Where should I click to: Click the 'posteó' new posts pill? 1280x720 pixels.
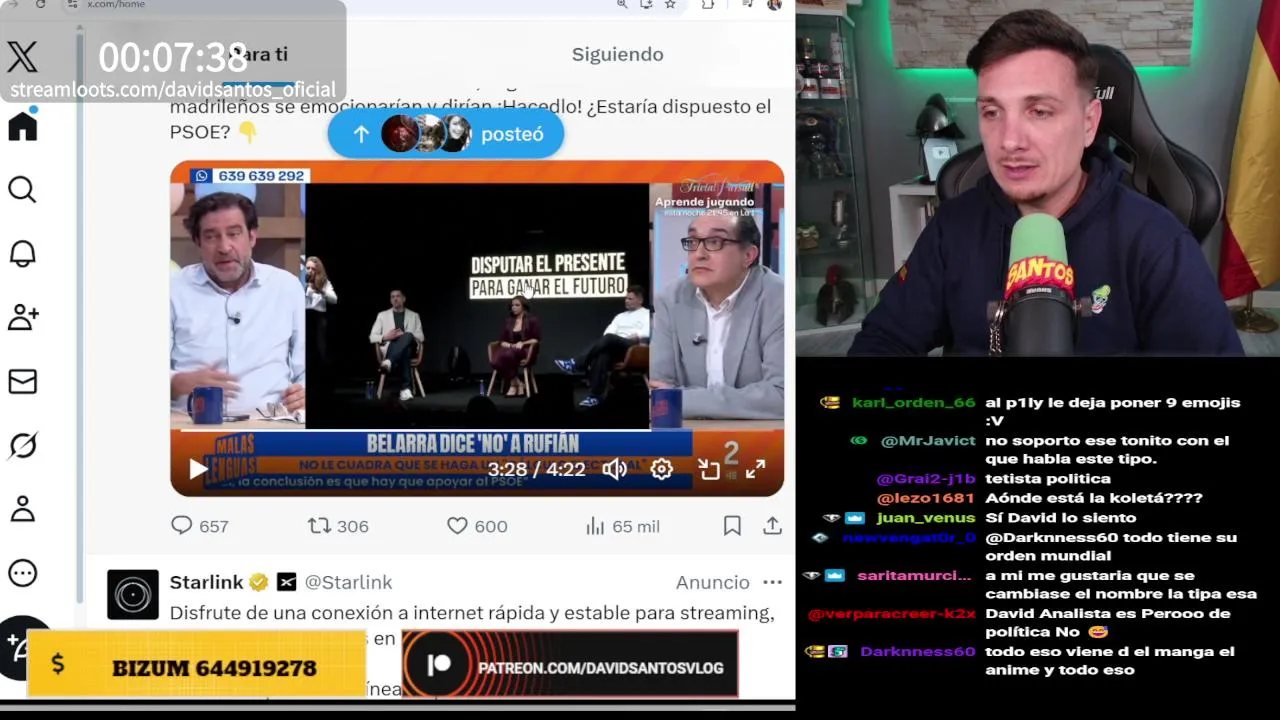[x=446, y=134]
